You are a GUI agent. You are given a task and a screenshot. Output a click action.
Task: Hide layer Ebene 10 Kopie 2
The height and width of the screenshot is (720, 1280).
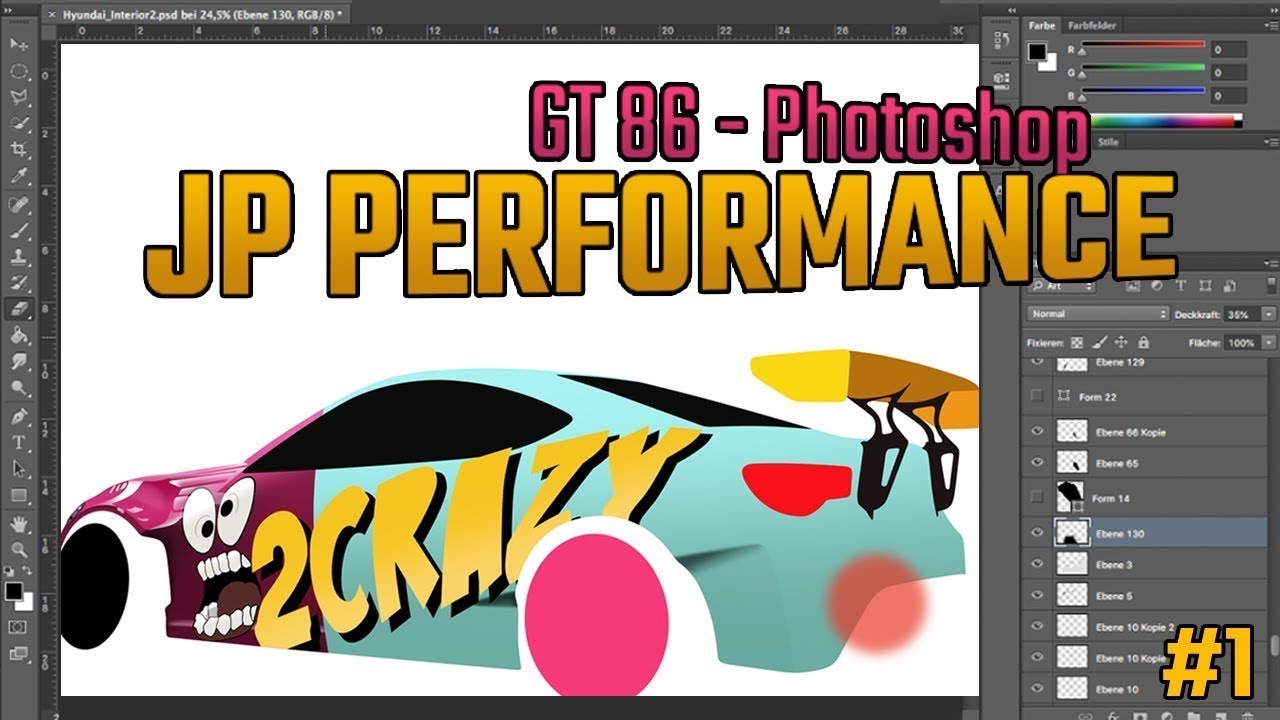(1037, 627)
